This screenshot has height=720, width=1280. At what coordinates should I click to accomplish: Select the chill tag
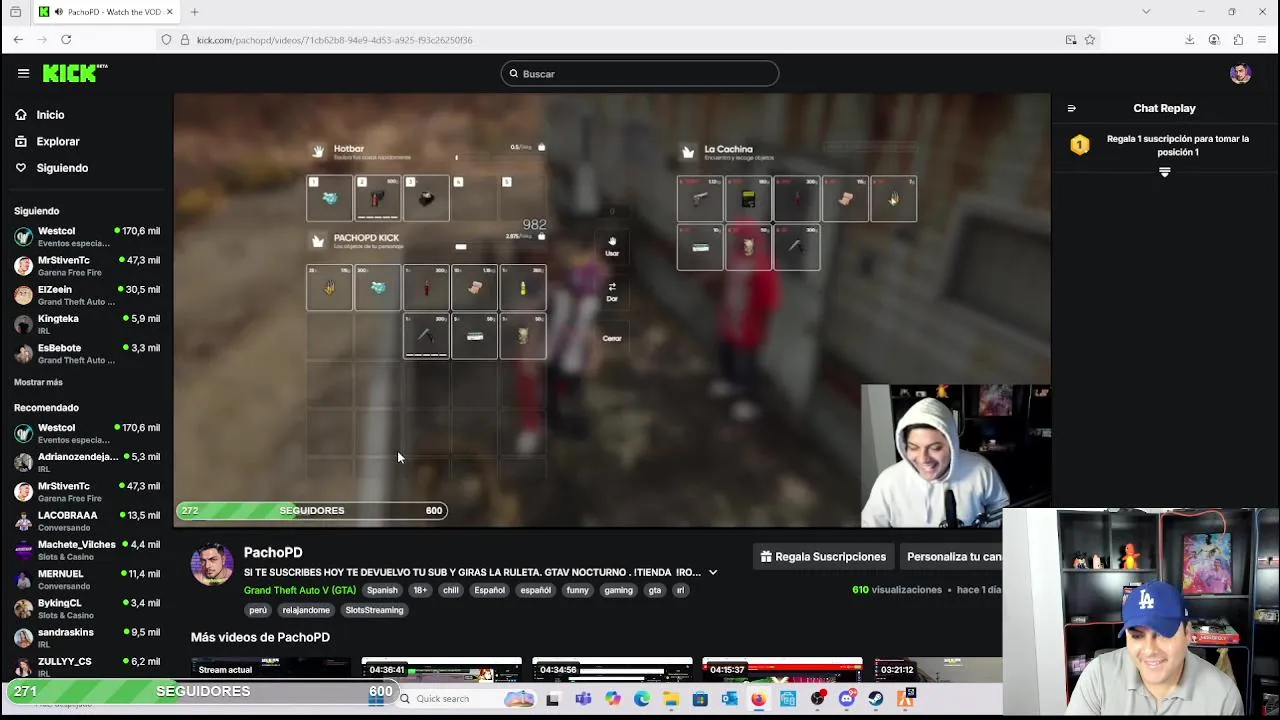[x=451, y=590]
